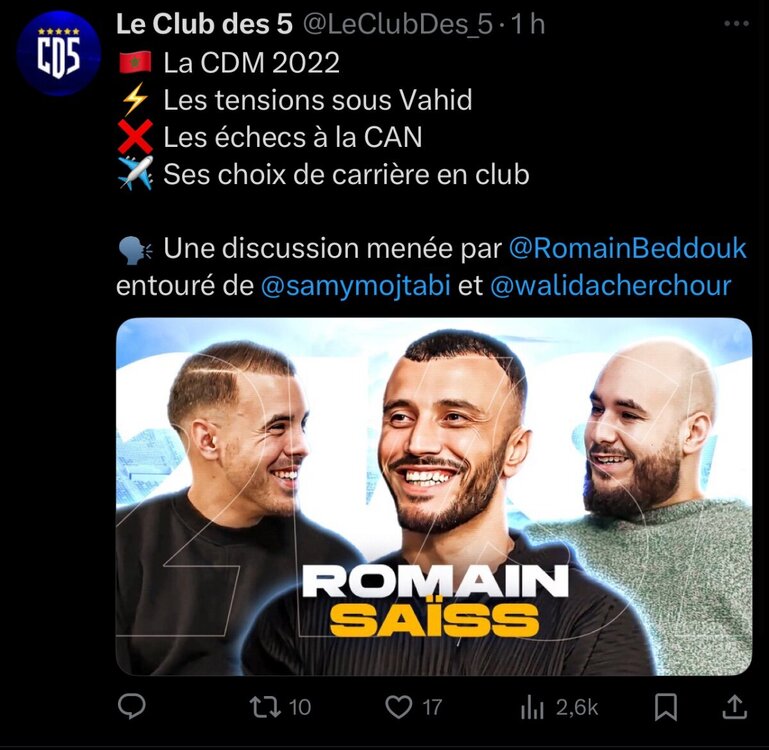Click the like count 17
Viewport: 769px width, 750px height.
coord(433,707)
